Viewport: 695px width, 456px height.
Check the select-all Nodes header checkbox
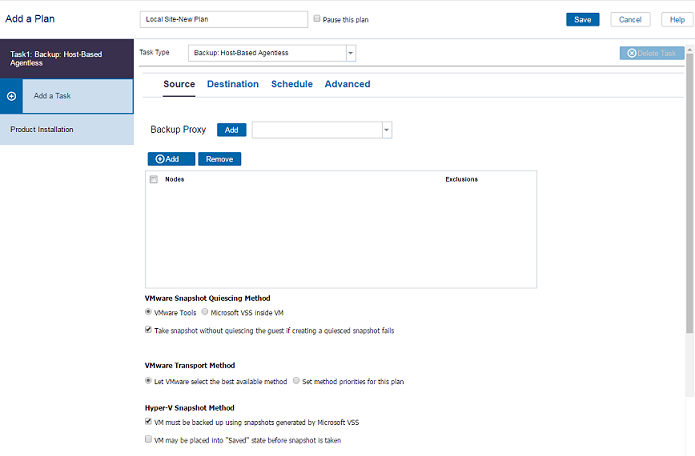click(x=153, y=180)
